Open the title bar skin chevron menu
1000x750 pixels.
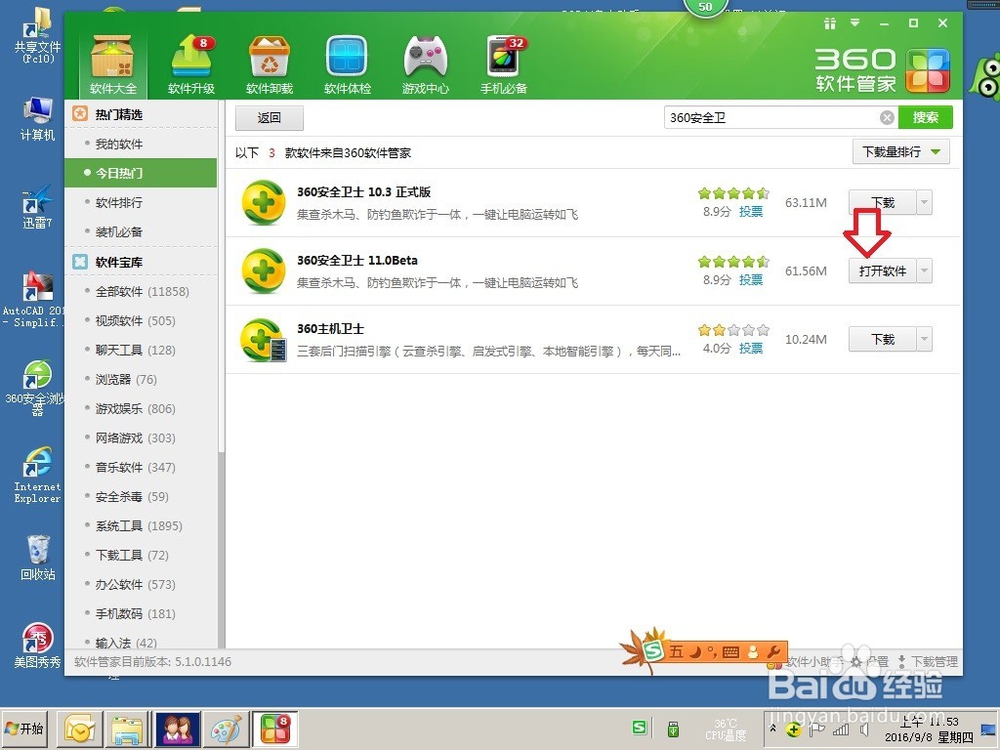coord(854,24)
